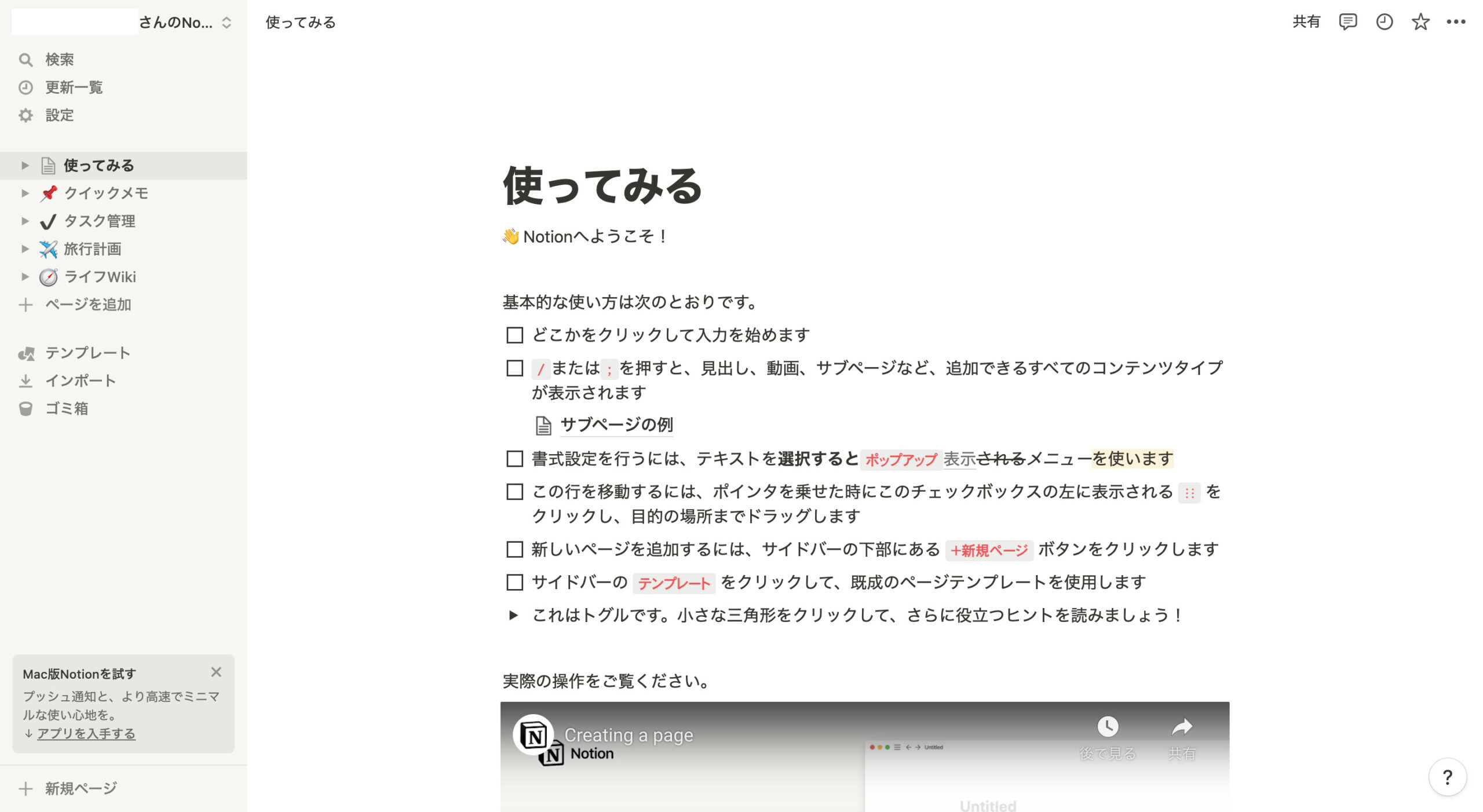The image size is (1483, 812).
Task: Check the サイドバーの テンプレート checkbox
Action: pyautogui.click(x=514, y=582)
